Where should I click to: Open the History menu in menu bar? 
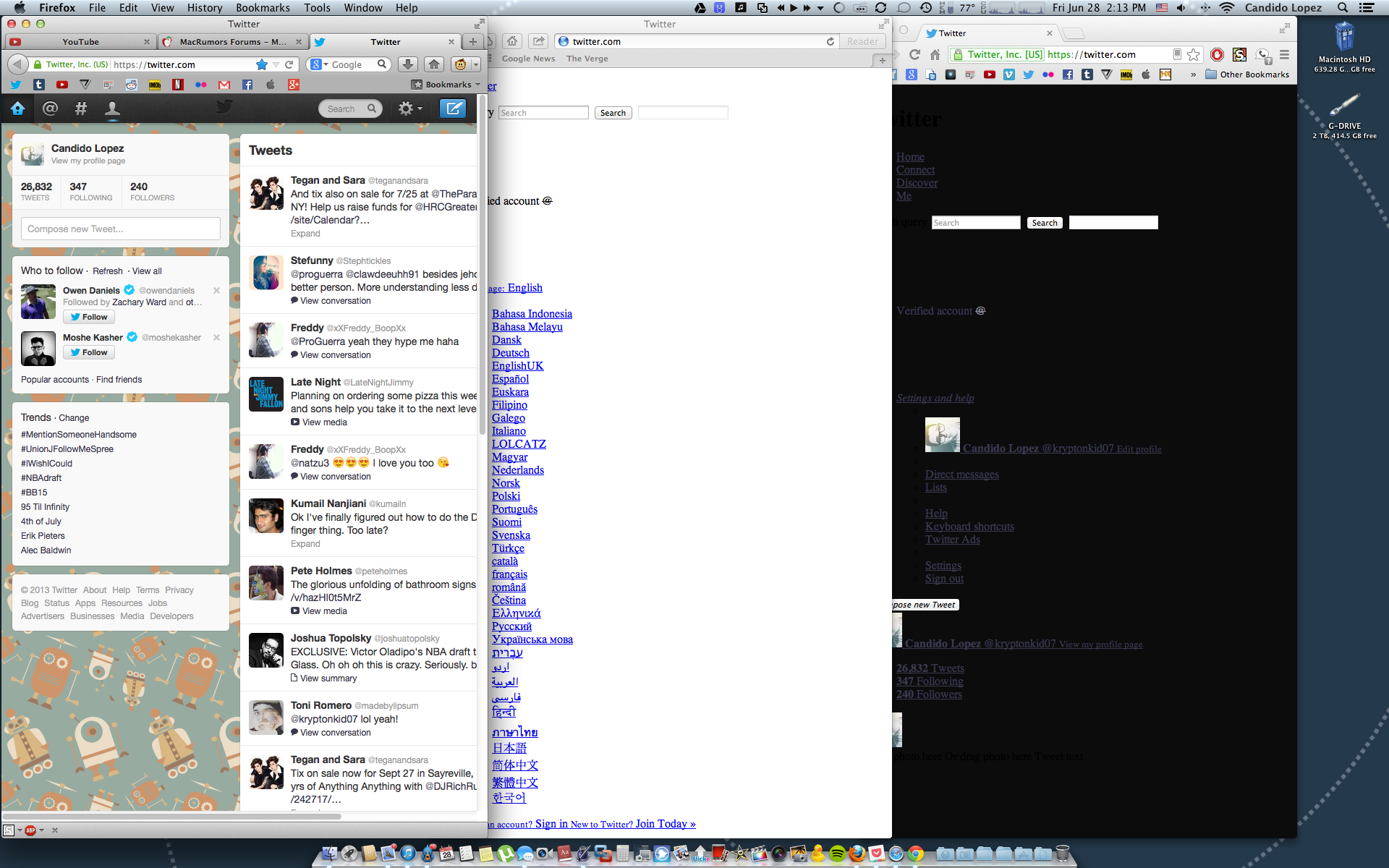click(205, 8)
